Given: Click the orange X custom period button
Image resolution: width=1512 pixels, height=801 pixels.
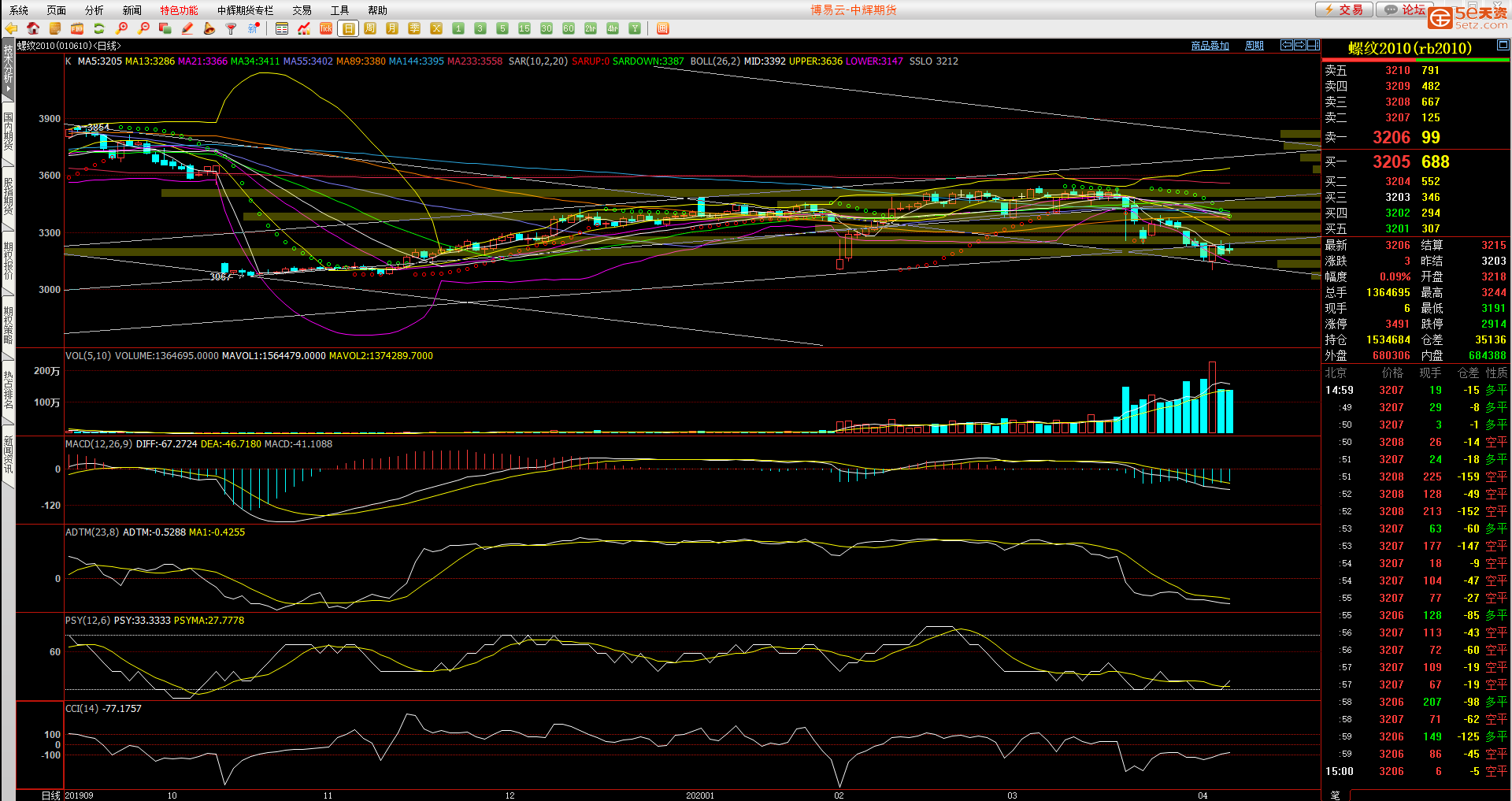Looking at the screenshot, I should pyautogui.click(x=436, y=28).
